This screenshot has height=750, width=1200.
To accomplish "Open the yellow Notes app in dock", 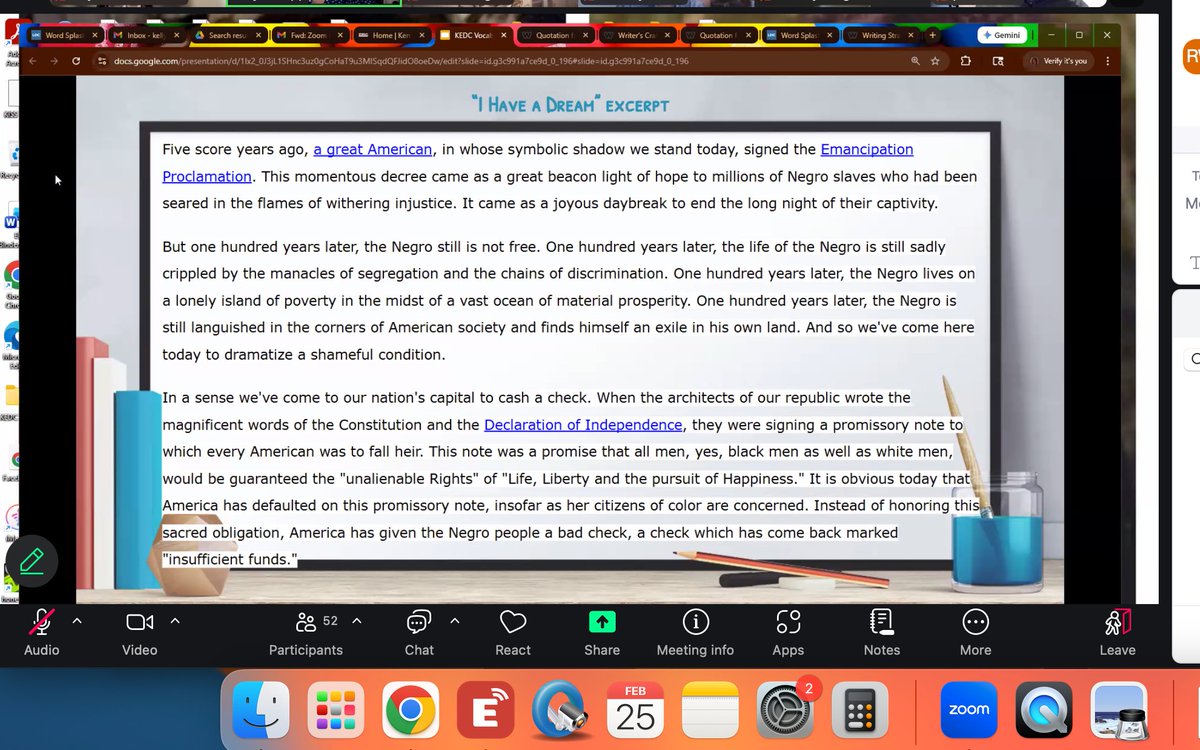I will click(710, 709).
